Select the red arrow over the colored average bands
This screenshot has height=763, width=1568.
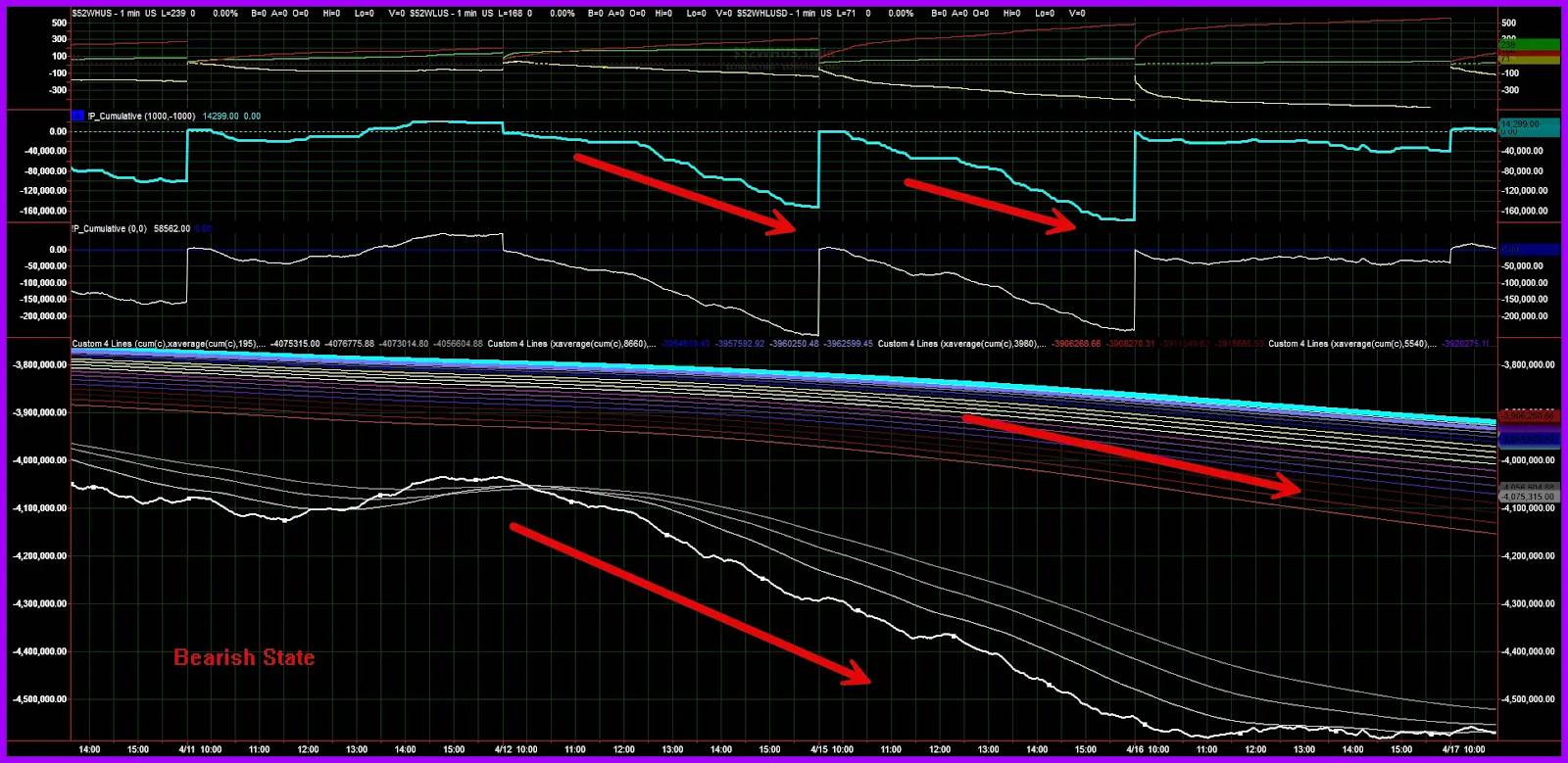(x=1132, y=454)
